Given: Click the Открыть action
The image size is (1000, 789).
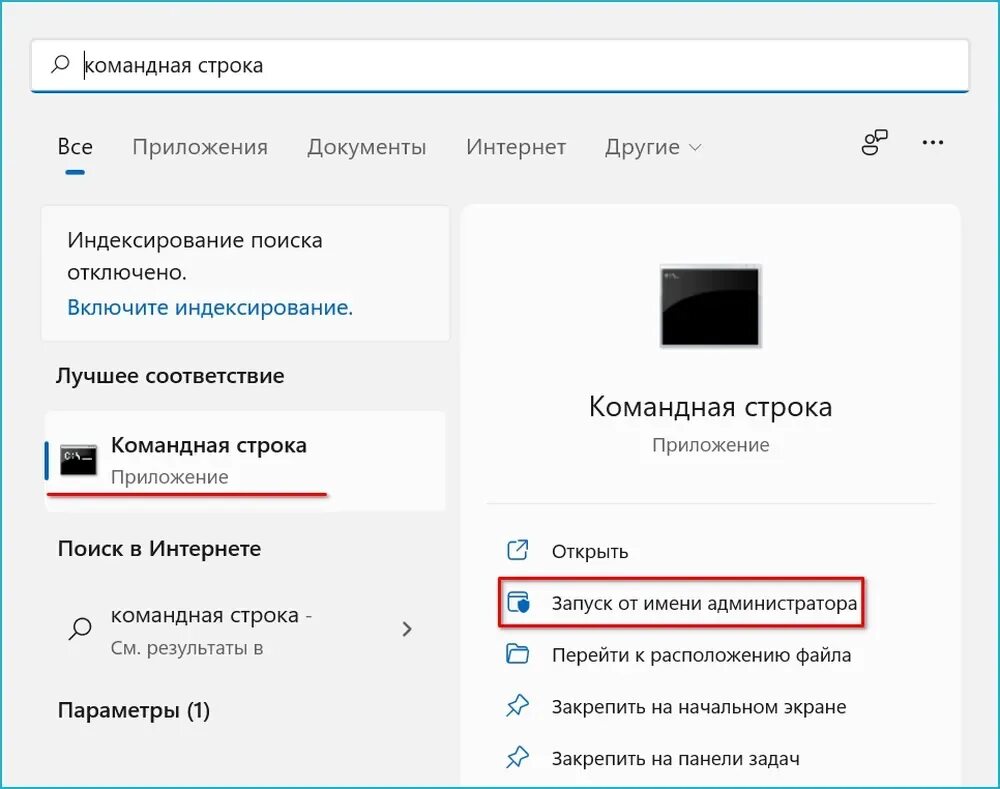Looking at the screenshot, I should pos(590,551).
